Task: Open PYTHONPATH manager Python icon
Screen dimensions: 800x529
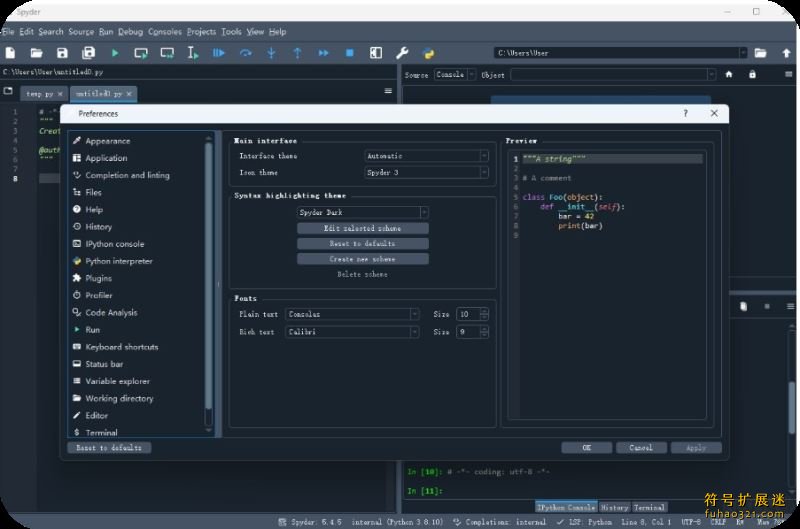Action: tap(429, 53)
